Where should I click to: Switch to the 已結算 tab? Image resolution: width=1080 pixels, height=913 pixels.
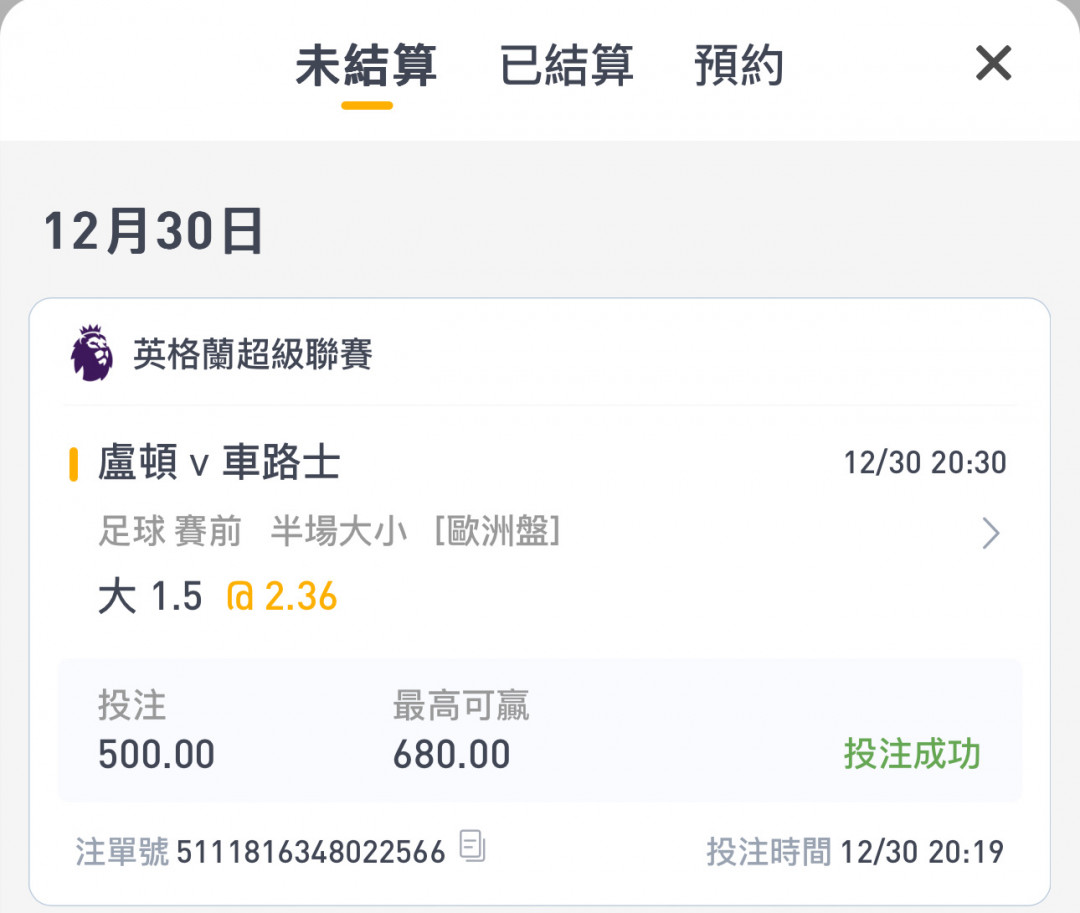click(566, 67)
